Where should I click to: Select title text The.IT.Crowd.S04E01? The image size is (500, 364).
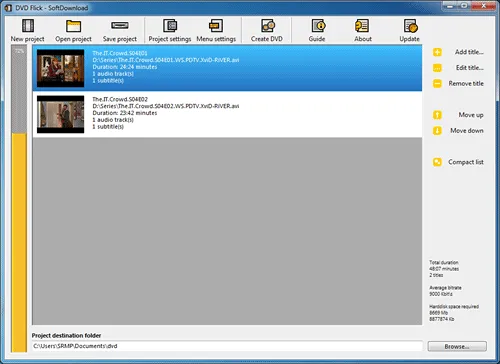120,53
